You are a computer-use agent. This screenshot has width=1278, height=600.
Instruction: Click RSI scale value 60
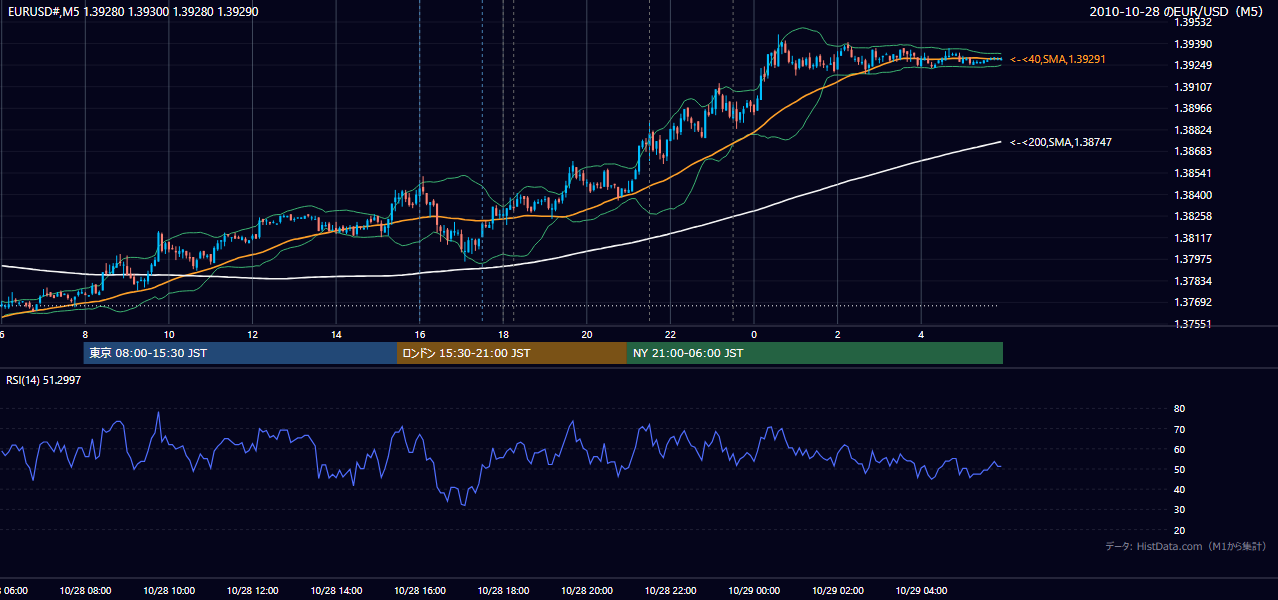click(x=1179, y=449)
